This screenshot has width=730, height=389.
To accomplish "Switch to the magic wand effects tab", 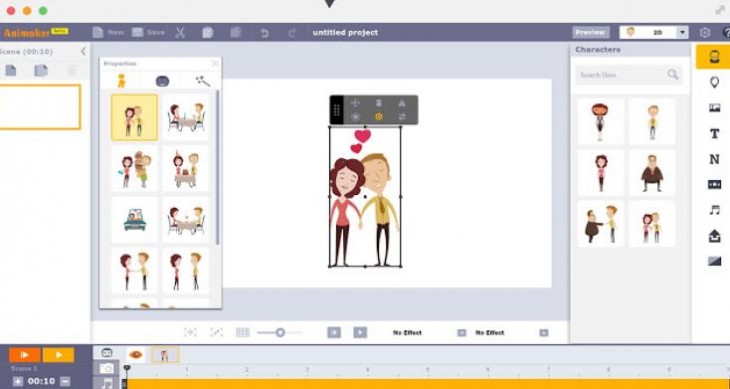I will click(x=203, y=81).
